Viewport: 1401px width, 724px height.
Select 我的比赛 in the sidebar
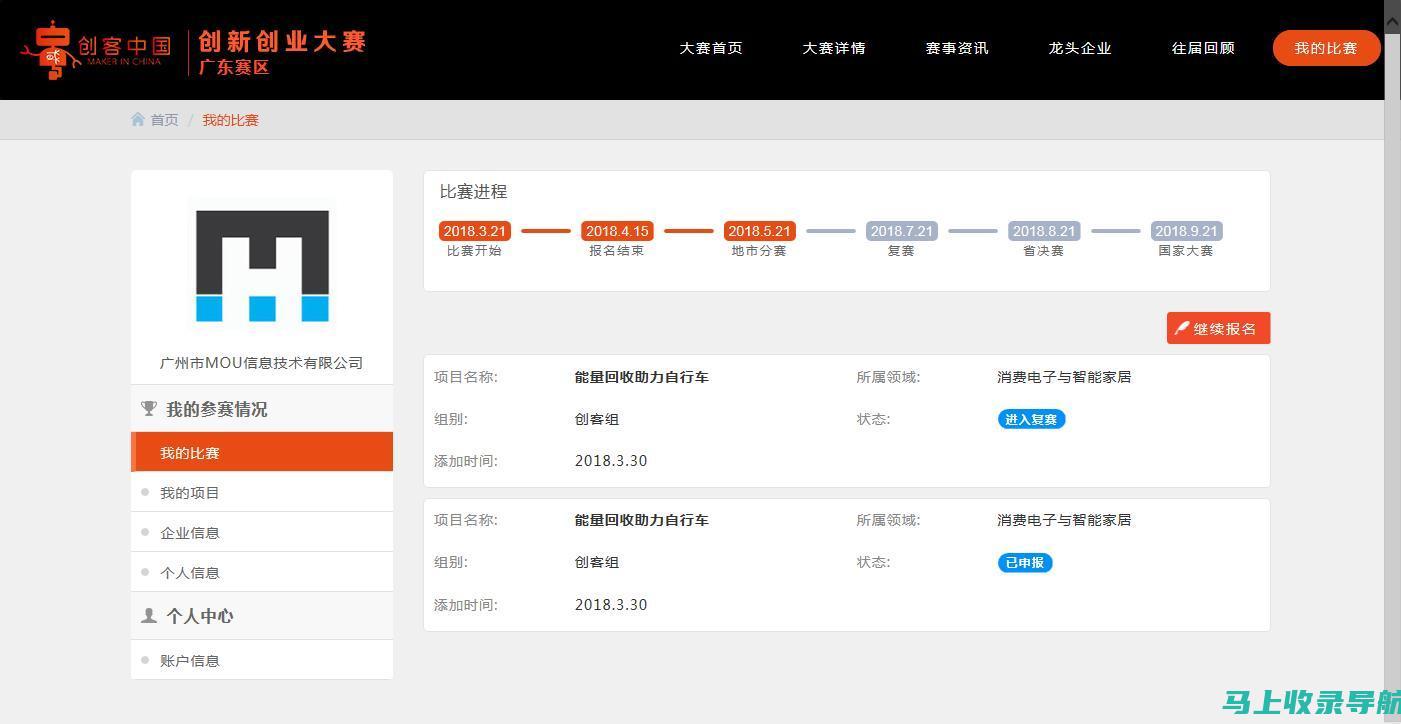coord(262,452)
